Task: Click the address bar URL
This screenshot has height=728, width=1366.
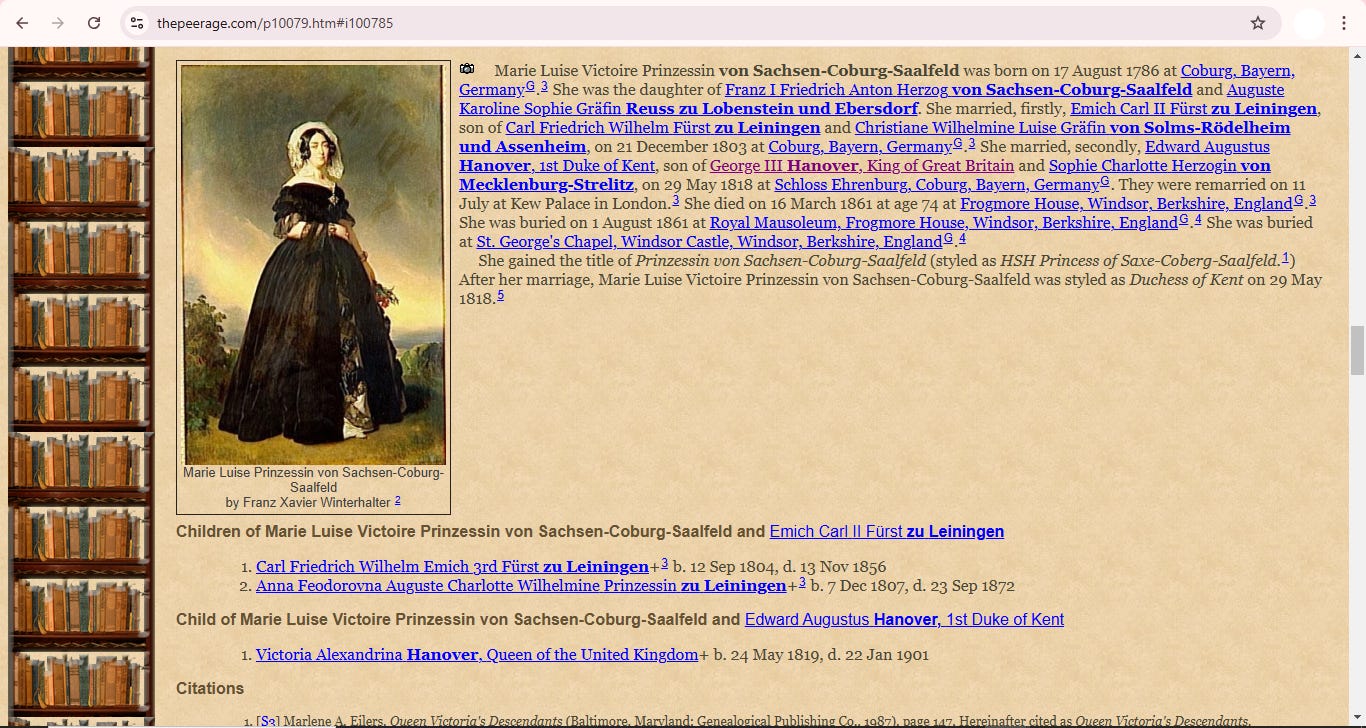Action: pyautogui.click(x=275, y=23)
